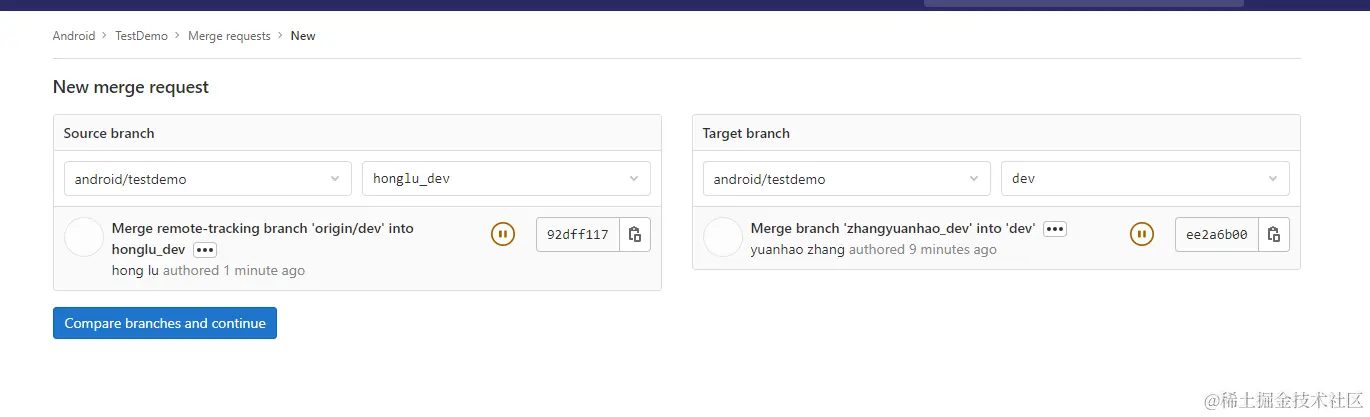
Task: Click target commit hash ee2a6b00
Action: point(1216,235)
